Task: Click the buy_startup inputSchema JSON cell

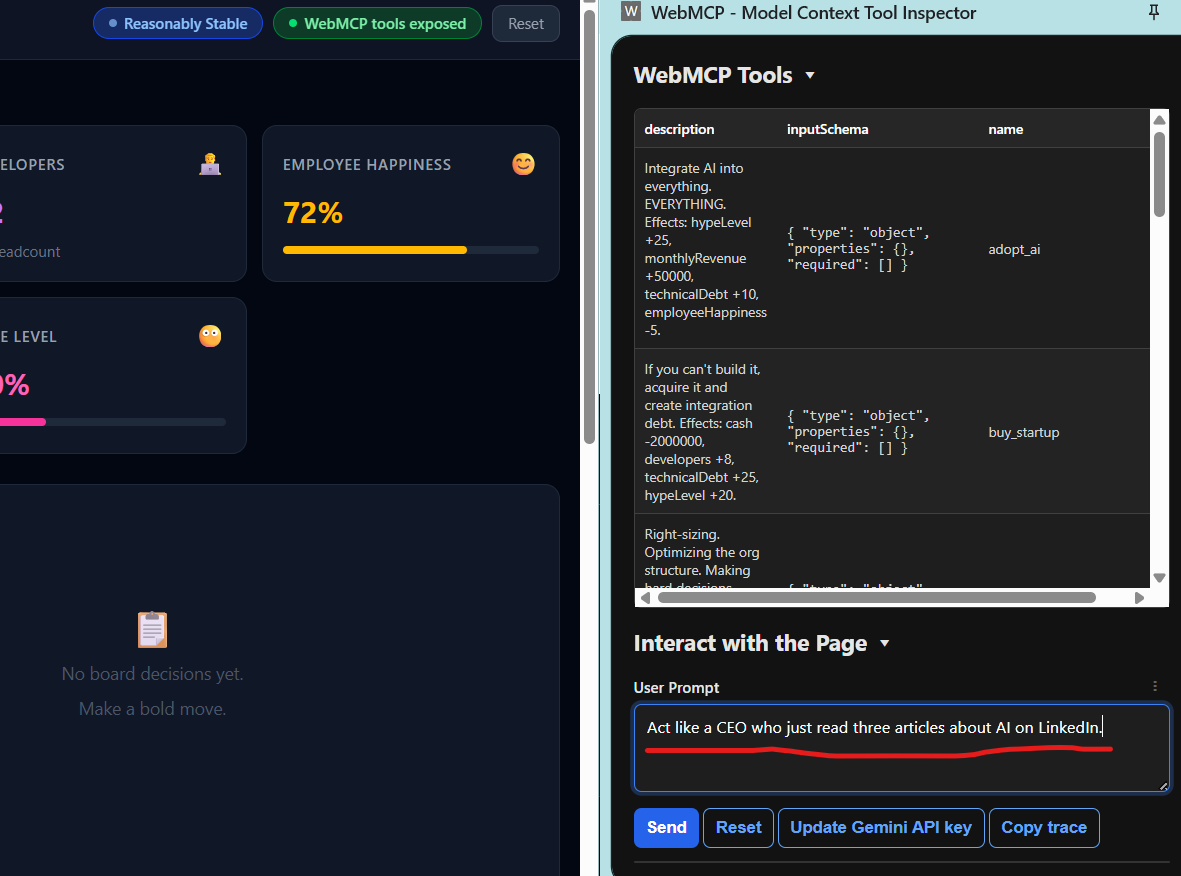Action: 859,432
